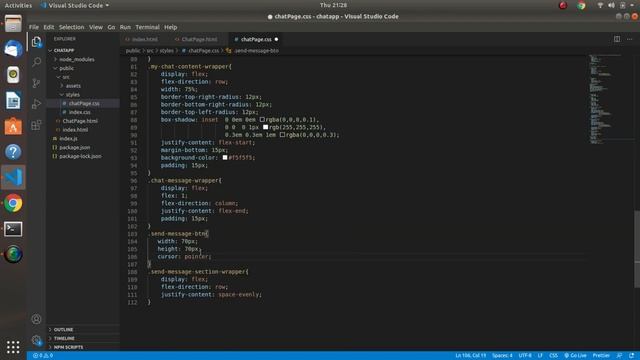Click the UTF-8 encoding status item
Screen dimensions: 640x360
(x=525, y=356)
